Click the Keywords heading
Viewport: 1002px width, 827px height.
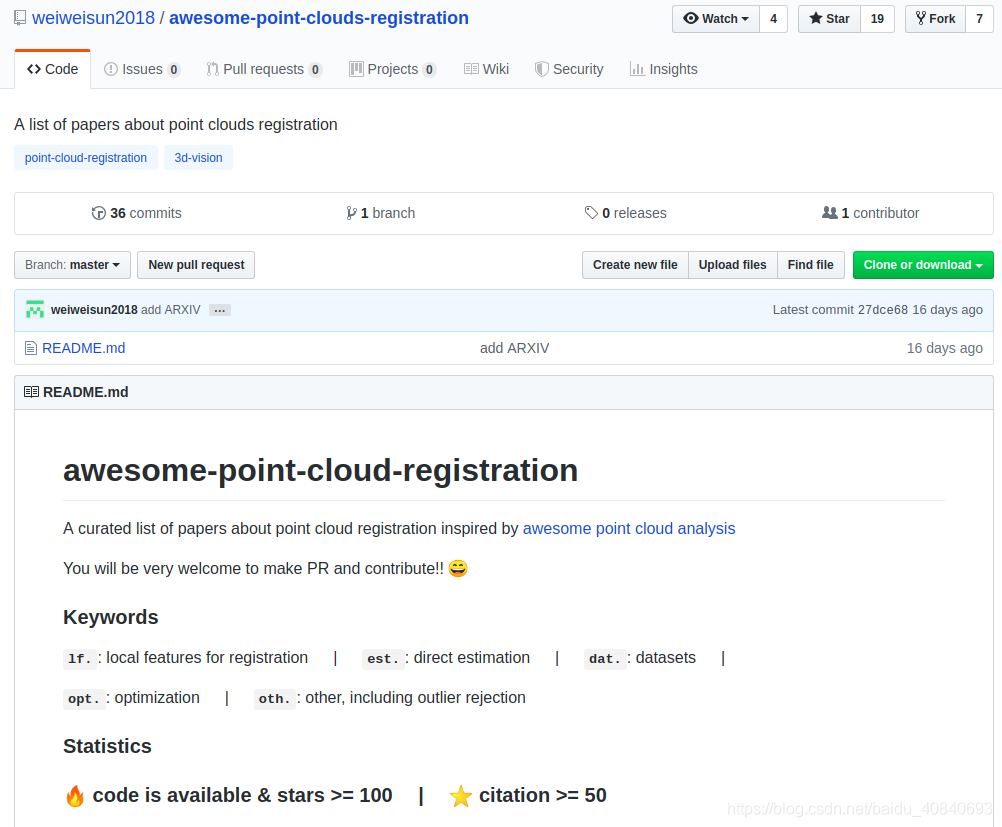pyautogui.click(x=111, y=617)
